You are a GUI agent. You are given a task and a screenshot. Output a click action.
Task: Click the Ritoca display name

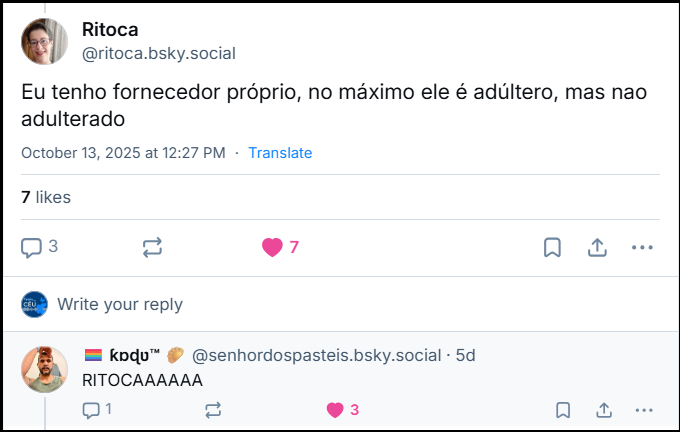(109, 30)
